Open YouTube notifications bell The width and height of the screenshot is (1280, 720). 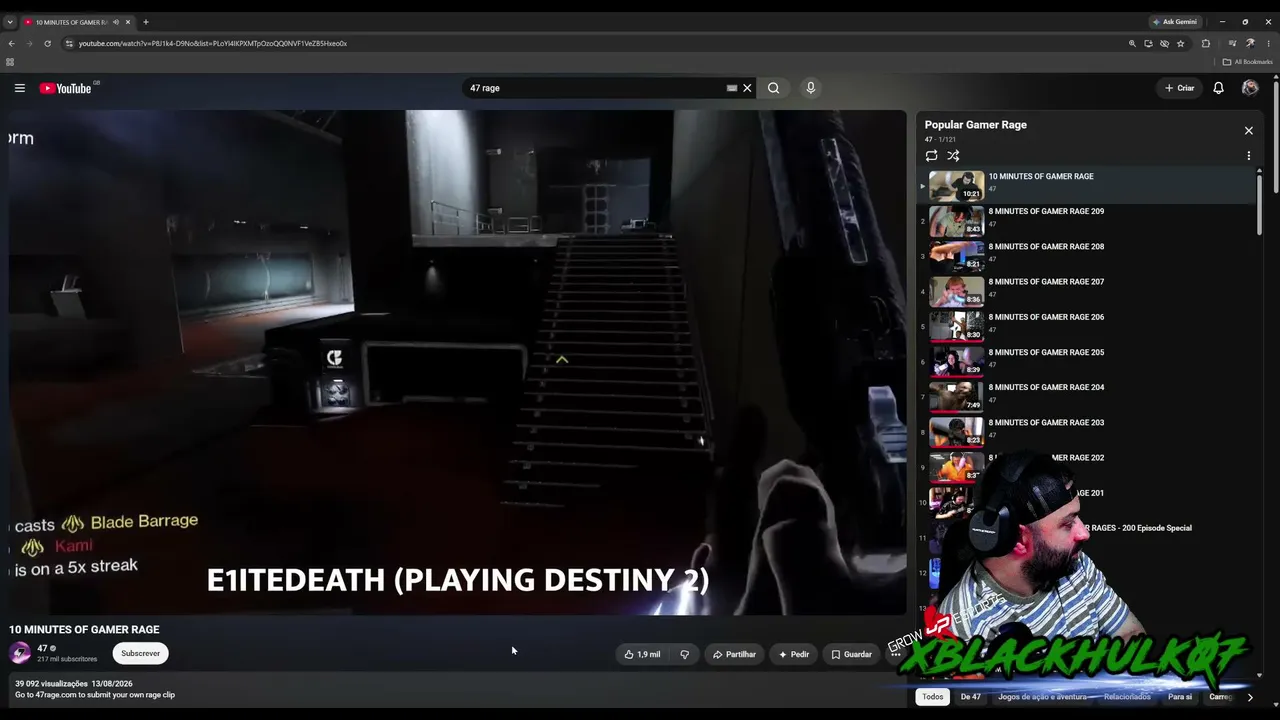point(1218,88)
